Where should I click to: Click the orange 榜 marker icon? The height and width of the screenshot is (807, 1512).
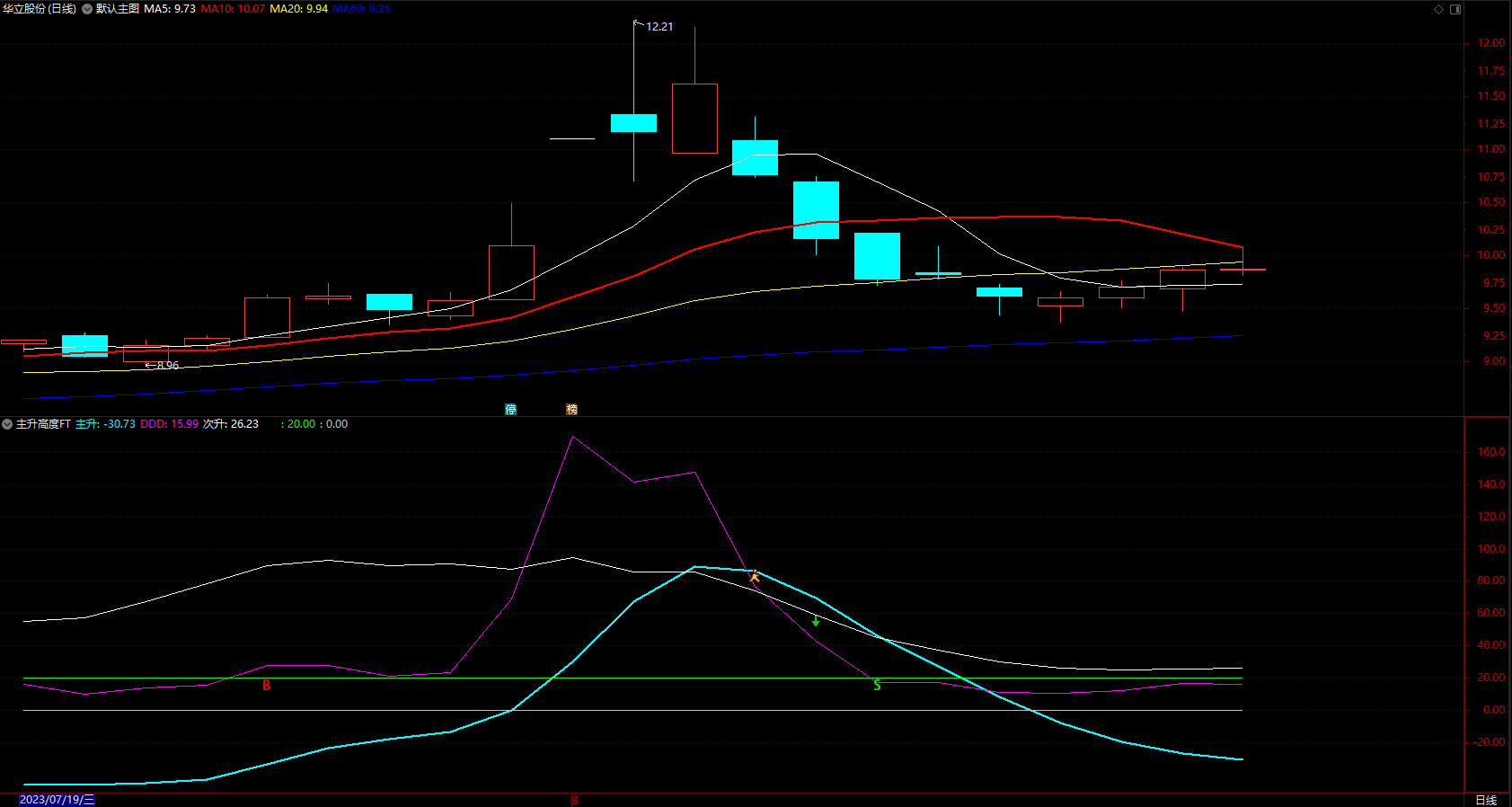tap(571, 409)
